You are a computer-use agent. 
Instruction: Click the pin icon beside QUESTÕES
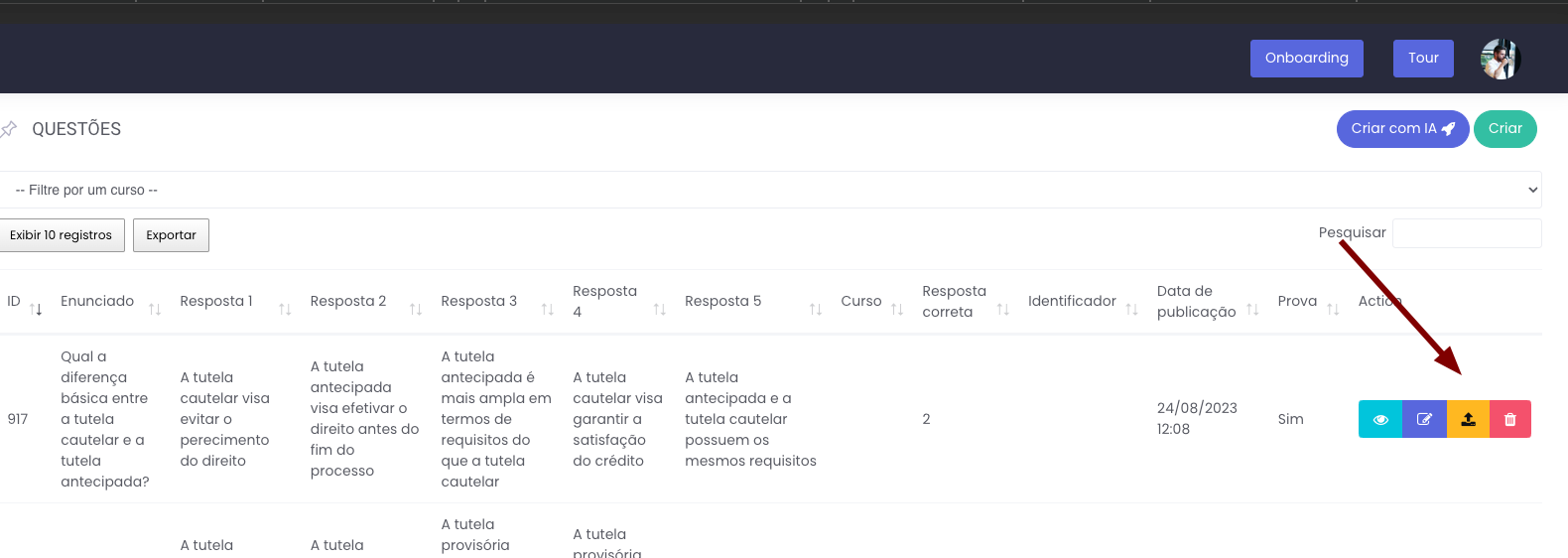point(10,129)
